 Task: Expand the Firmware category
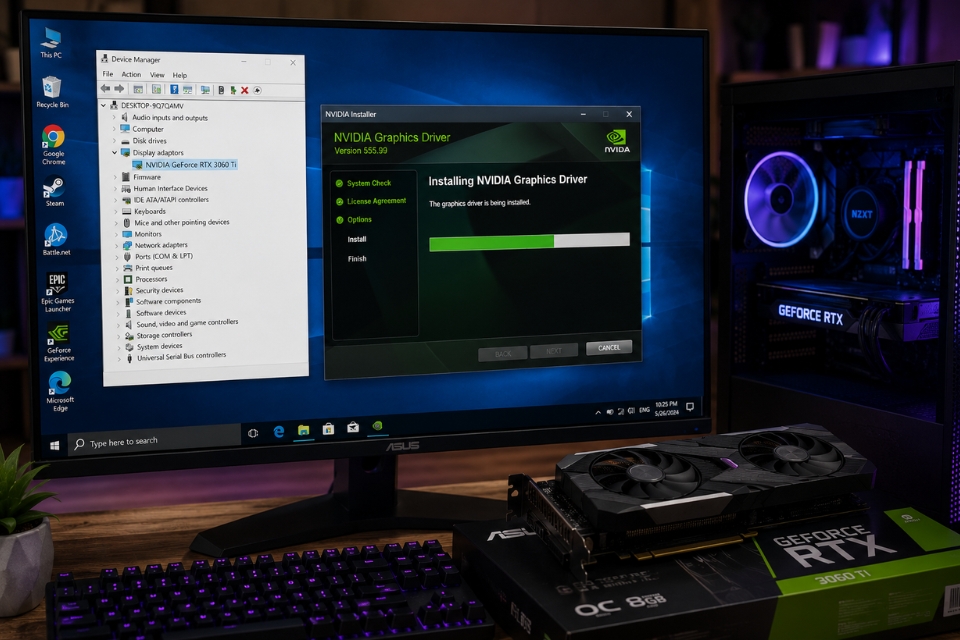(x=115, y=177)
